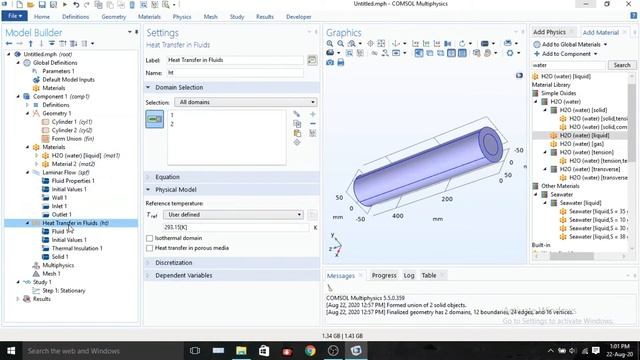This screenshot has width=640, height=360.
Task: Open the Mesh ribbon tab
Action: point(211,17)
